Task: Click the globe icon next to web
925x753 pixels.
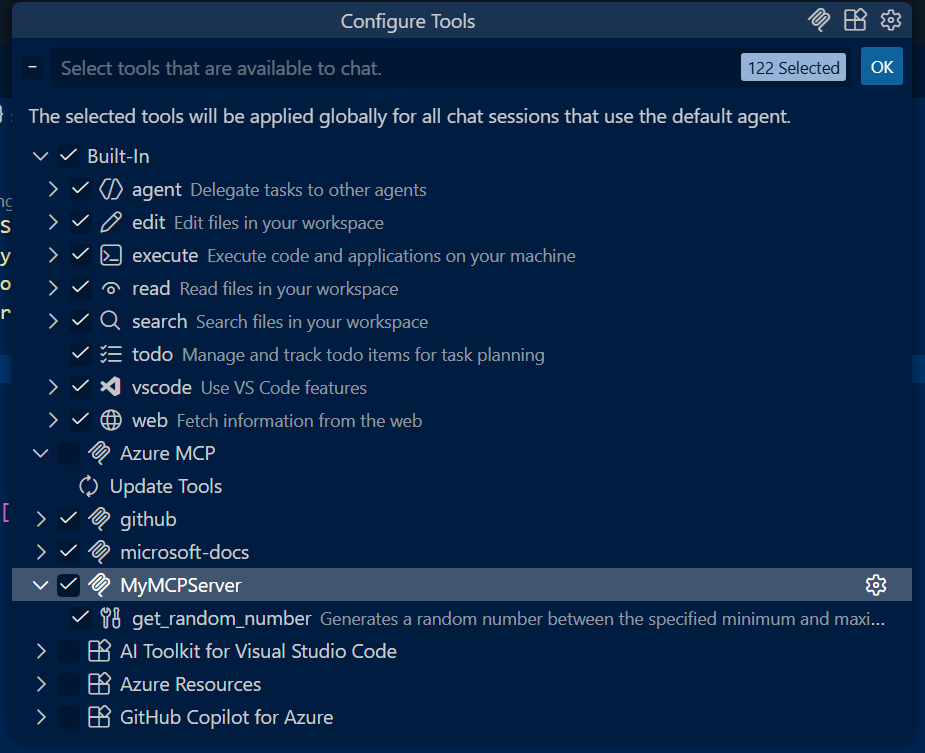Action: [x=110, y=420]
